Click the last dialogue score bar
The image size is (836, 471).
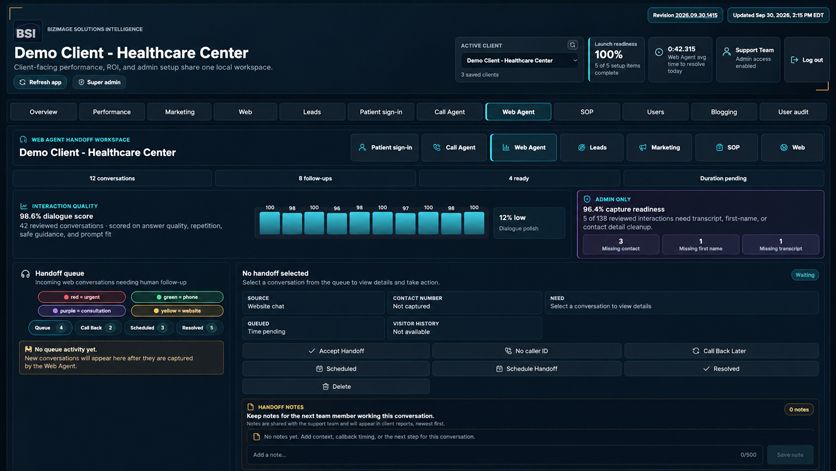(474, 223)
